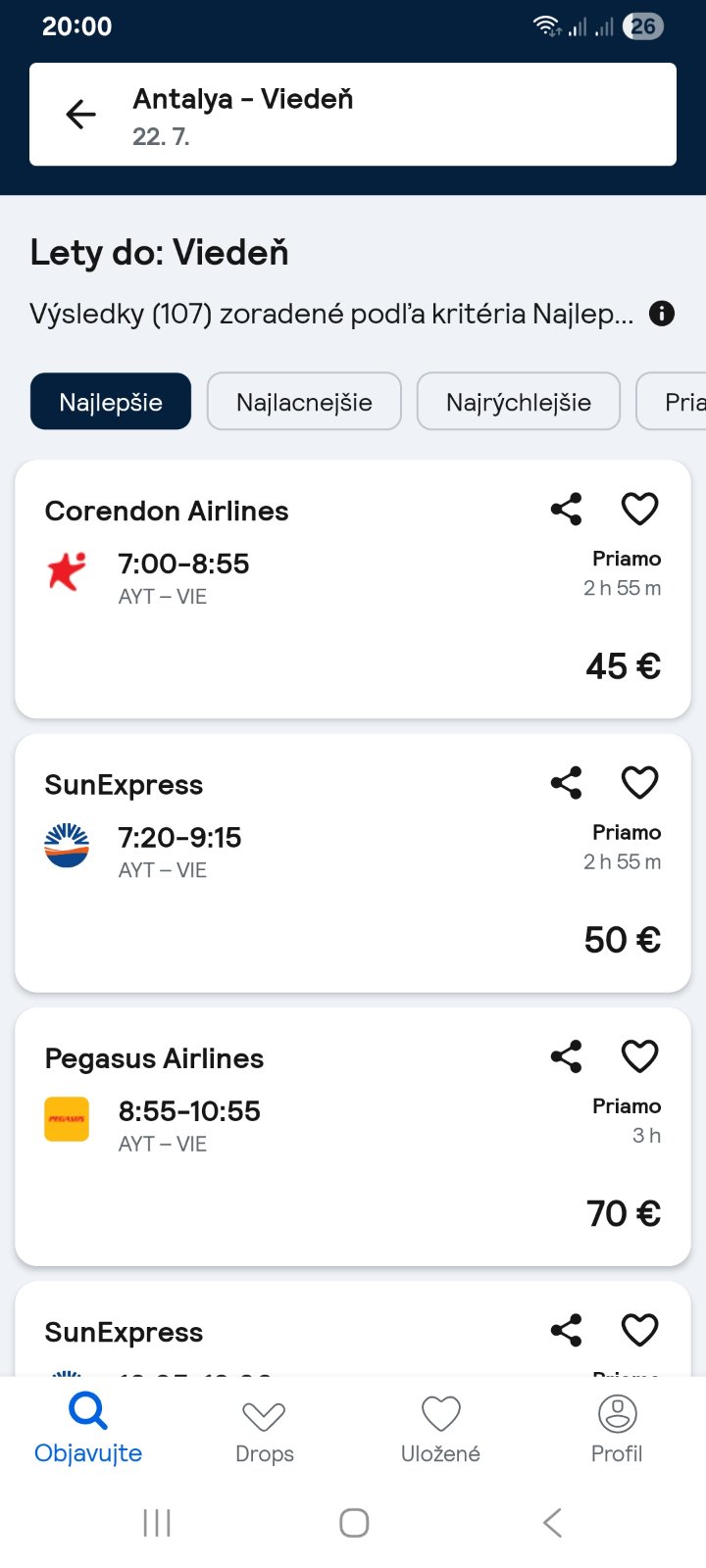This screenshot has height=1568, width=706.
Task: Share the Pegasus Airlines flight
Action: point(566,1055)
